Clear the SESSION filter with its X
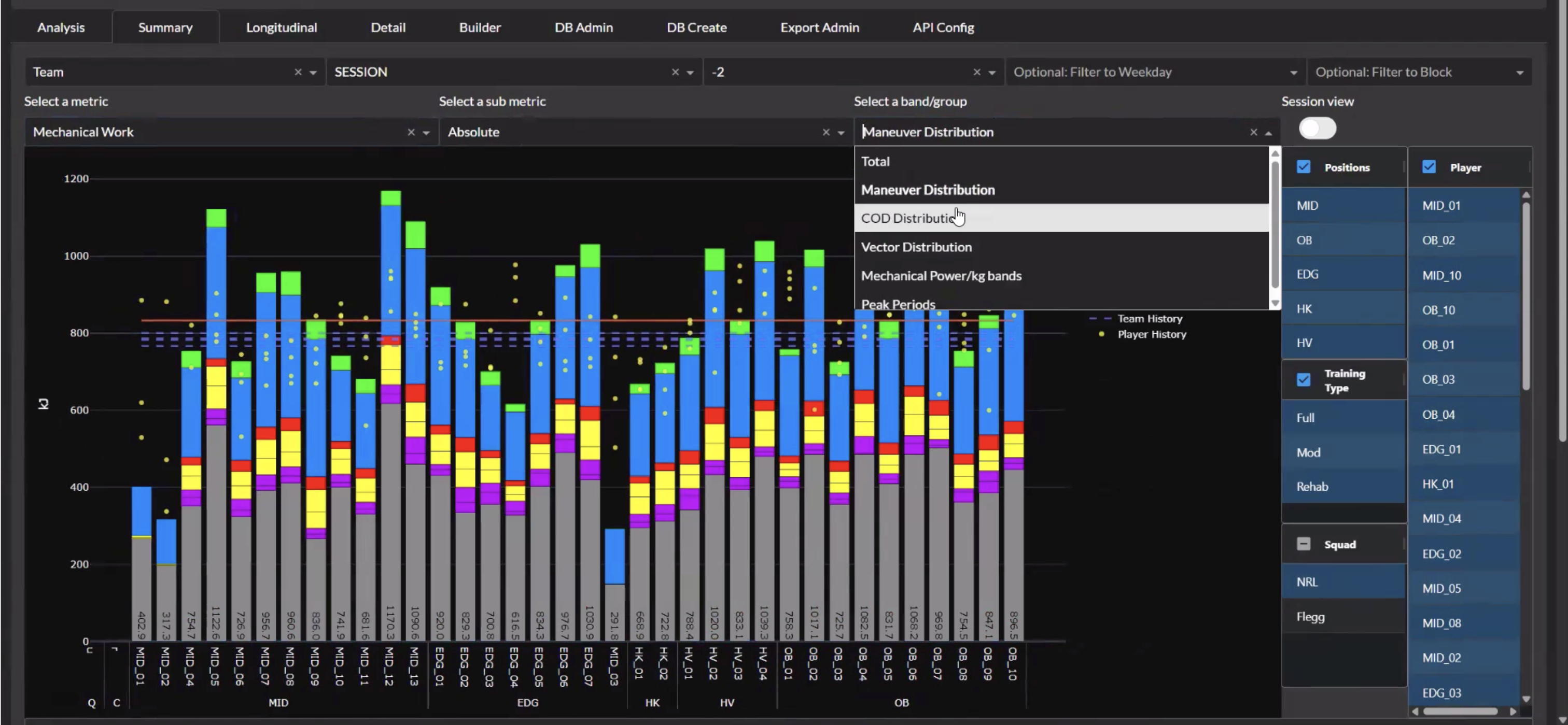The image size is (1568, 725). click(675, 73)
